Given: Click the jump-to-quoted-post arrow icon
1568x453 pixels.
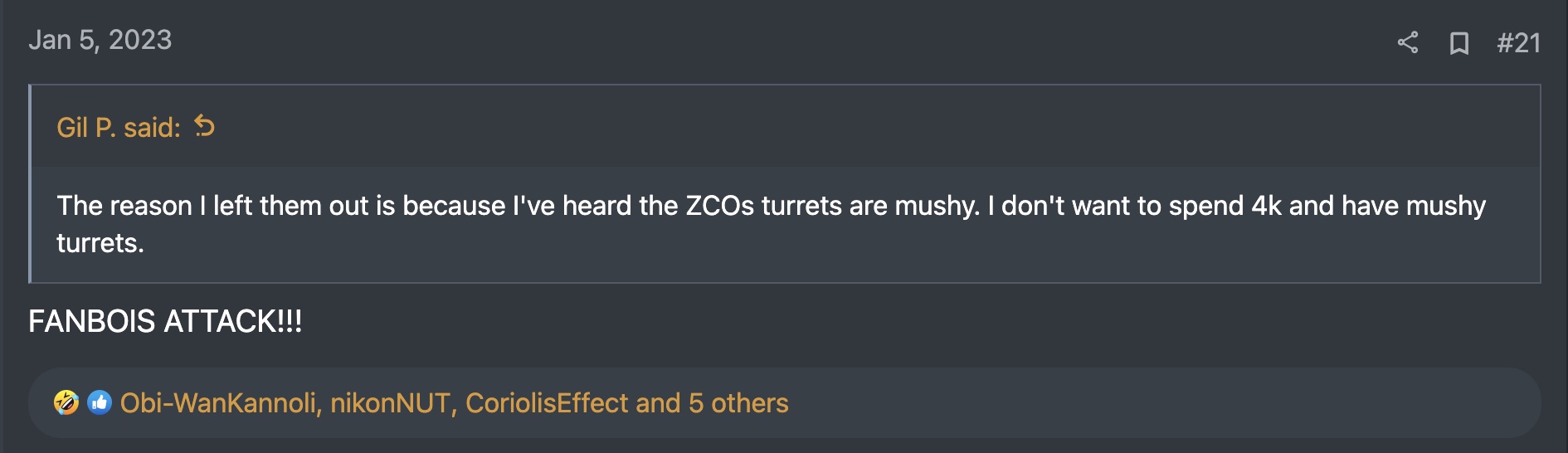Looking at the screenshot, I should 204,126.
